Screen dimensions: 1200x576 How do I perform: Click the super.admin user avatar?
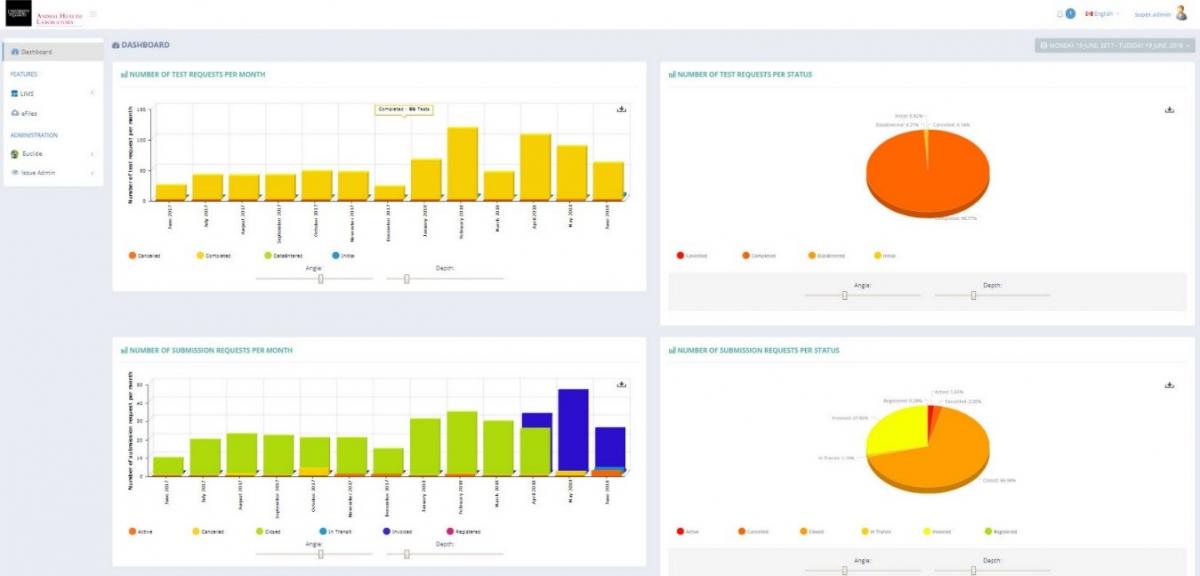click(x=1181, y=13)
